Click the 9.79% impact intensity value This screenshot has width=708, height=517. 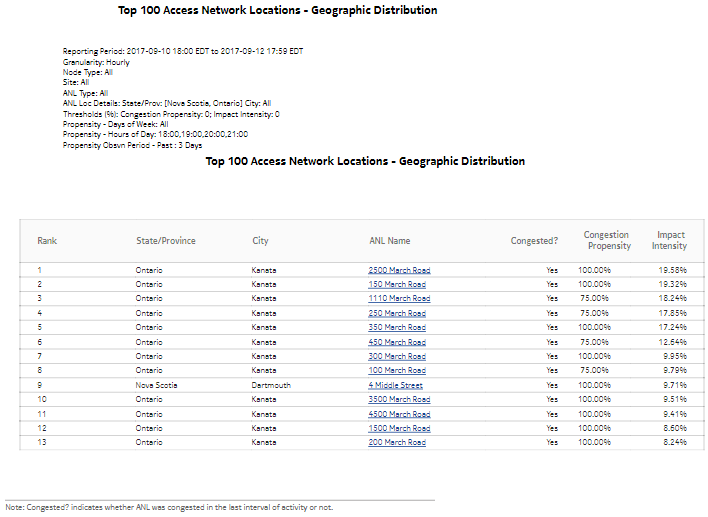point(675,370)
